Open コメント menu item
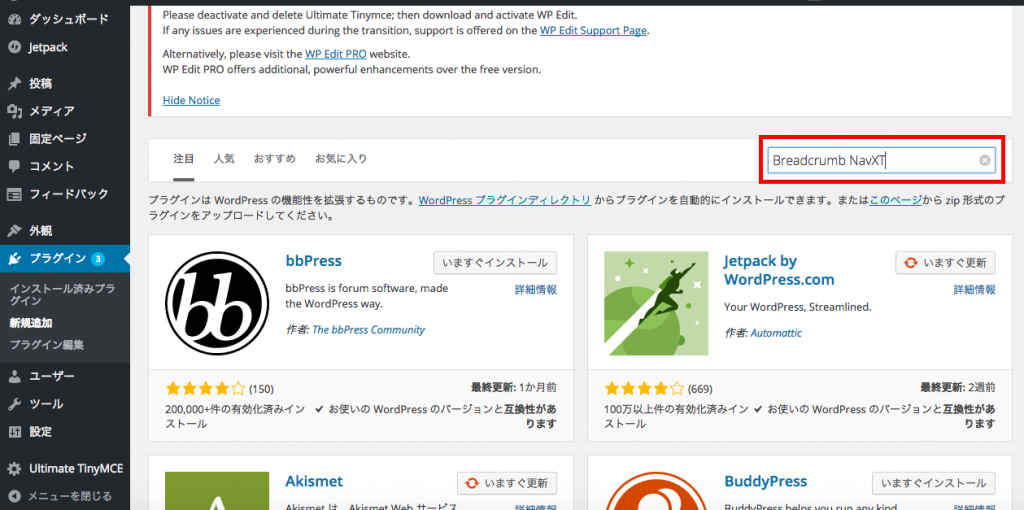 [52, 166]
